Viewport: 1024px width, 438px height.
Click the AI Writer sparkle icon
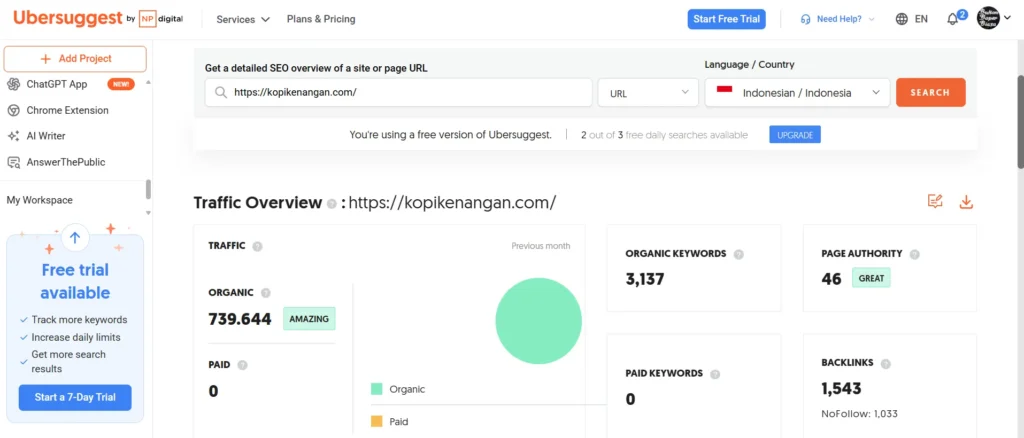[x=13, y=136]
